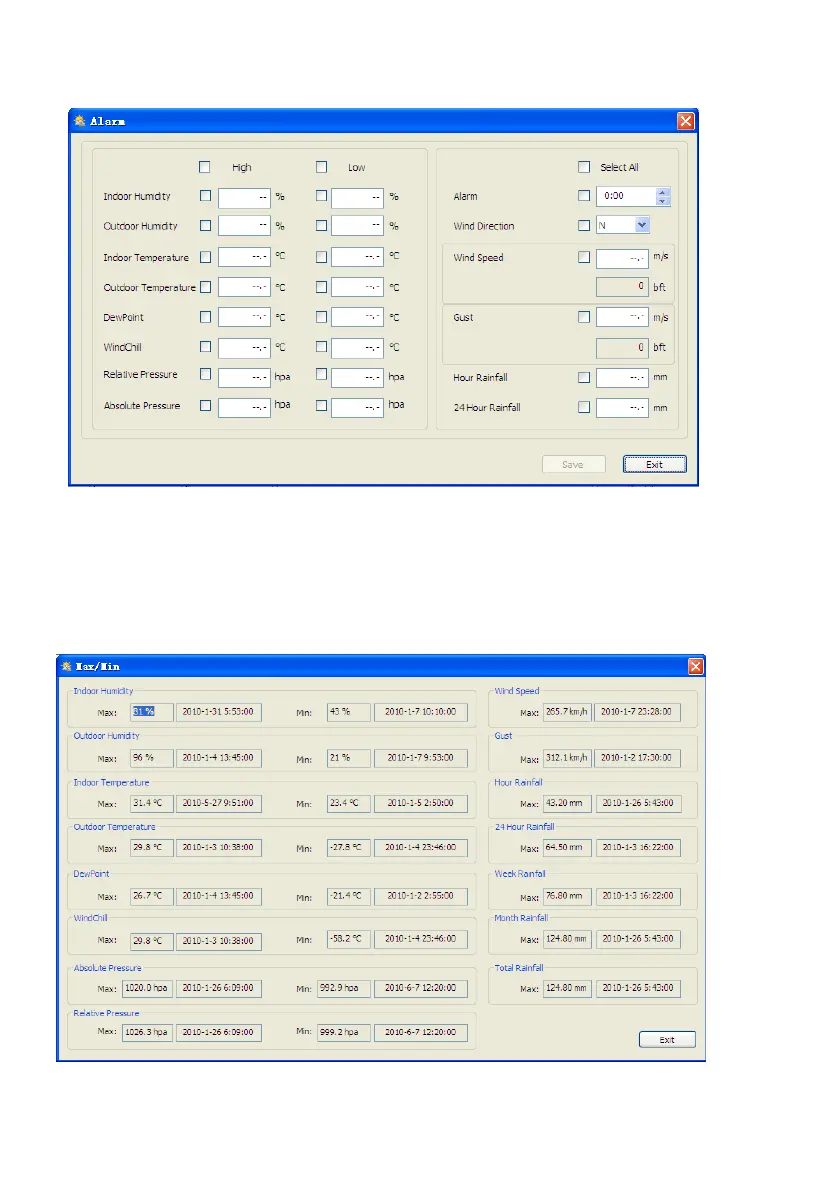Enable Indoor Humidity high alarm checkbox
The width and height of the screenshot is (822, 1191).
click(205, 196)
